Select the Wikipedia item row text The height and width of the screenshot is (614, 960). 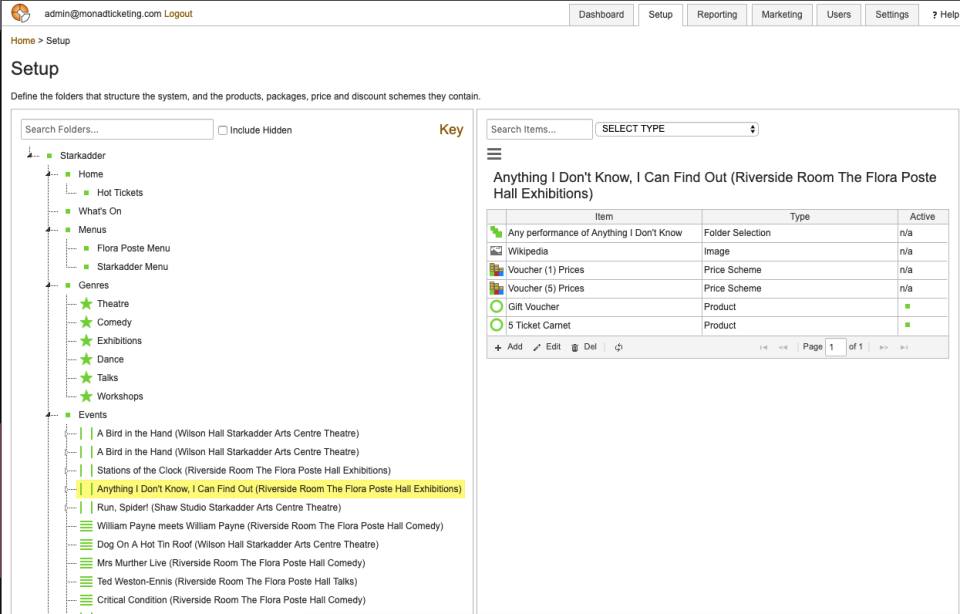click(528, 251)
